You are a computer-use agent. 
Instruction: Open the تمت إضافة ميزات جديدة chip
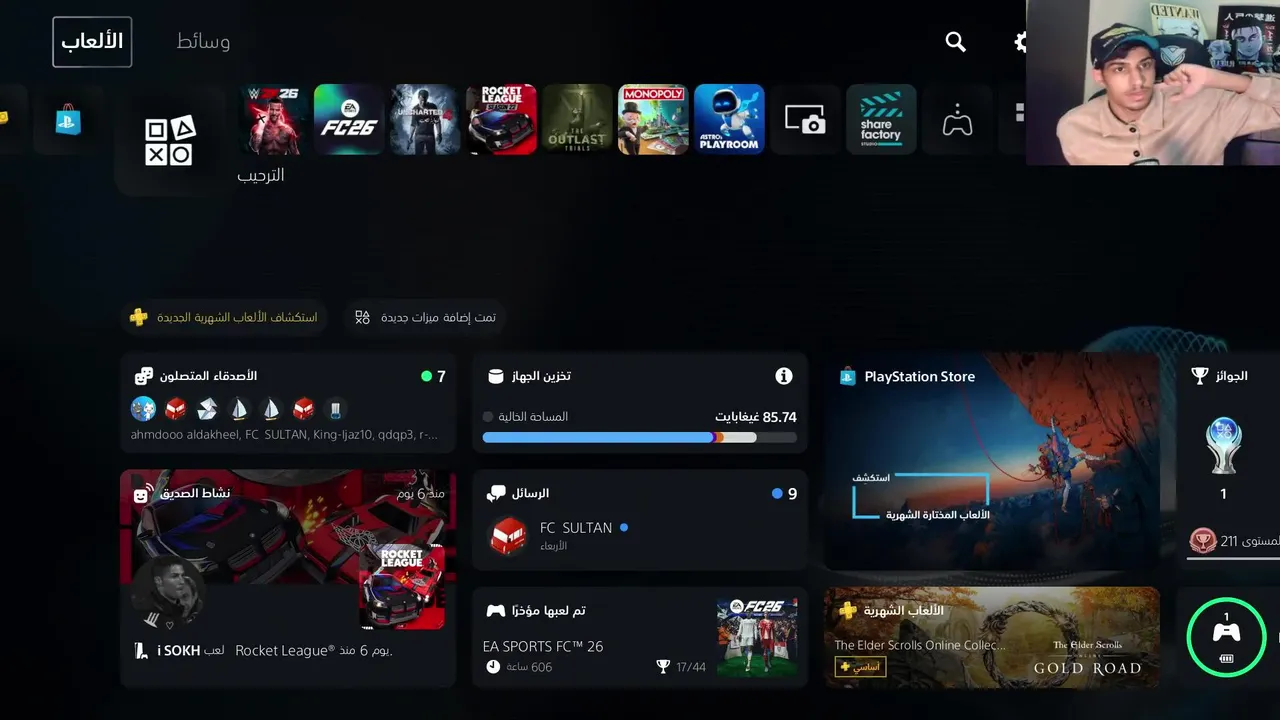click(x=425, y=317)
